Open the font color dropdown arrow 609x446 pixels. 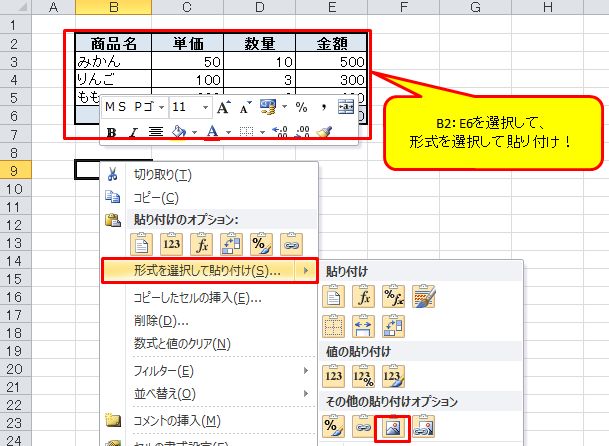228,133
